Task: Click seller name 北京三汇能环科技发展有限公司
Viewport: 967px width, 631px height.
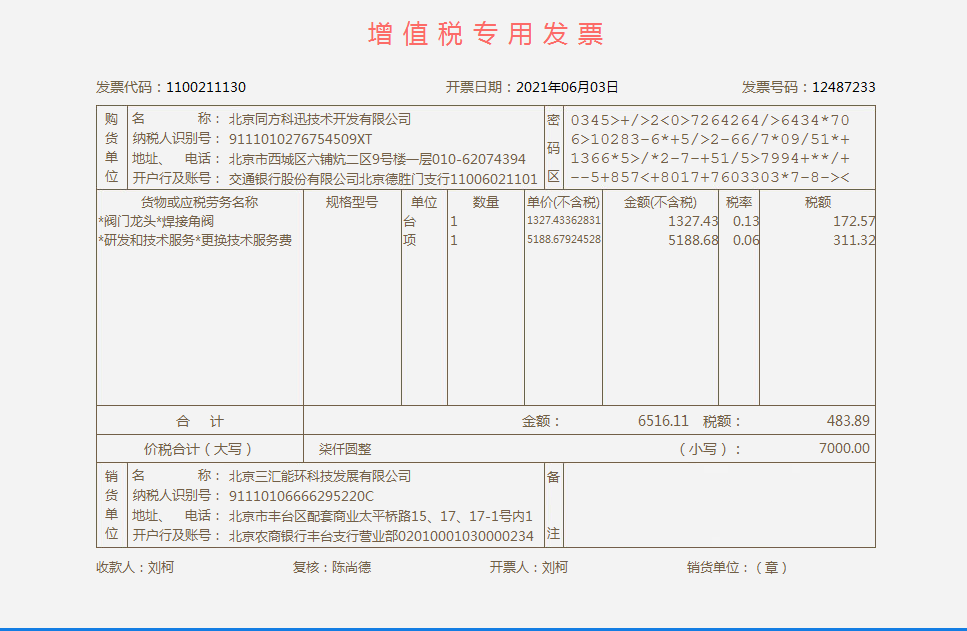Action: coord(319,476)
